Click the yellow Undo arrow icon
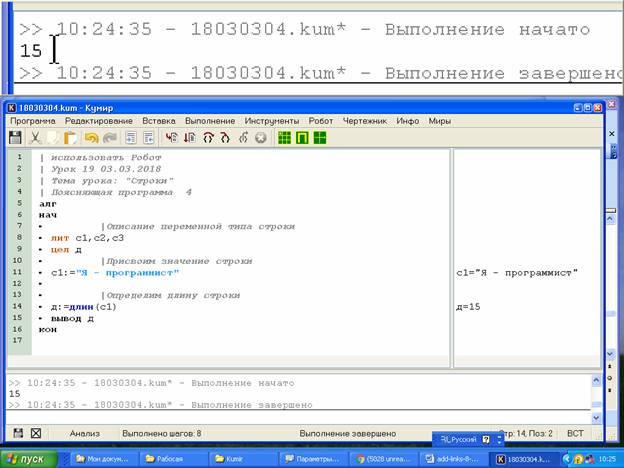The height and width of the screenshot is (468, 624). point(92,138)
